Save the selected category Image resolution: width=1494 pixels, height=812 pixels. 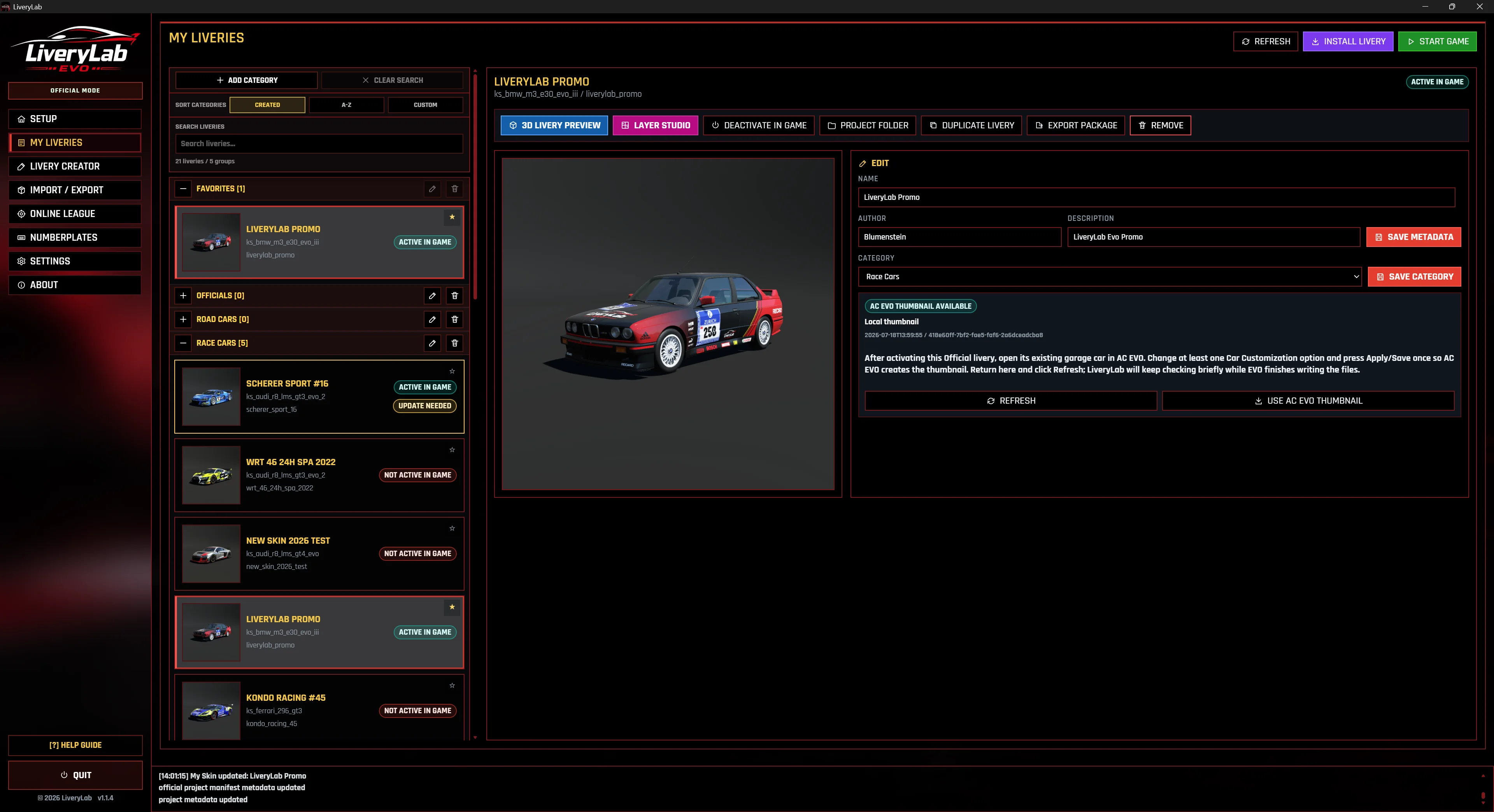[1415, 276]
